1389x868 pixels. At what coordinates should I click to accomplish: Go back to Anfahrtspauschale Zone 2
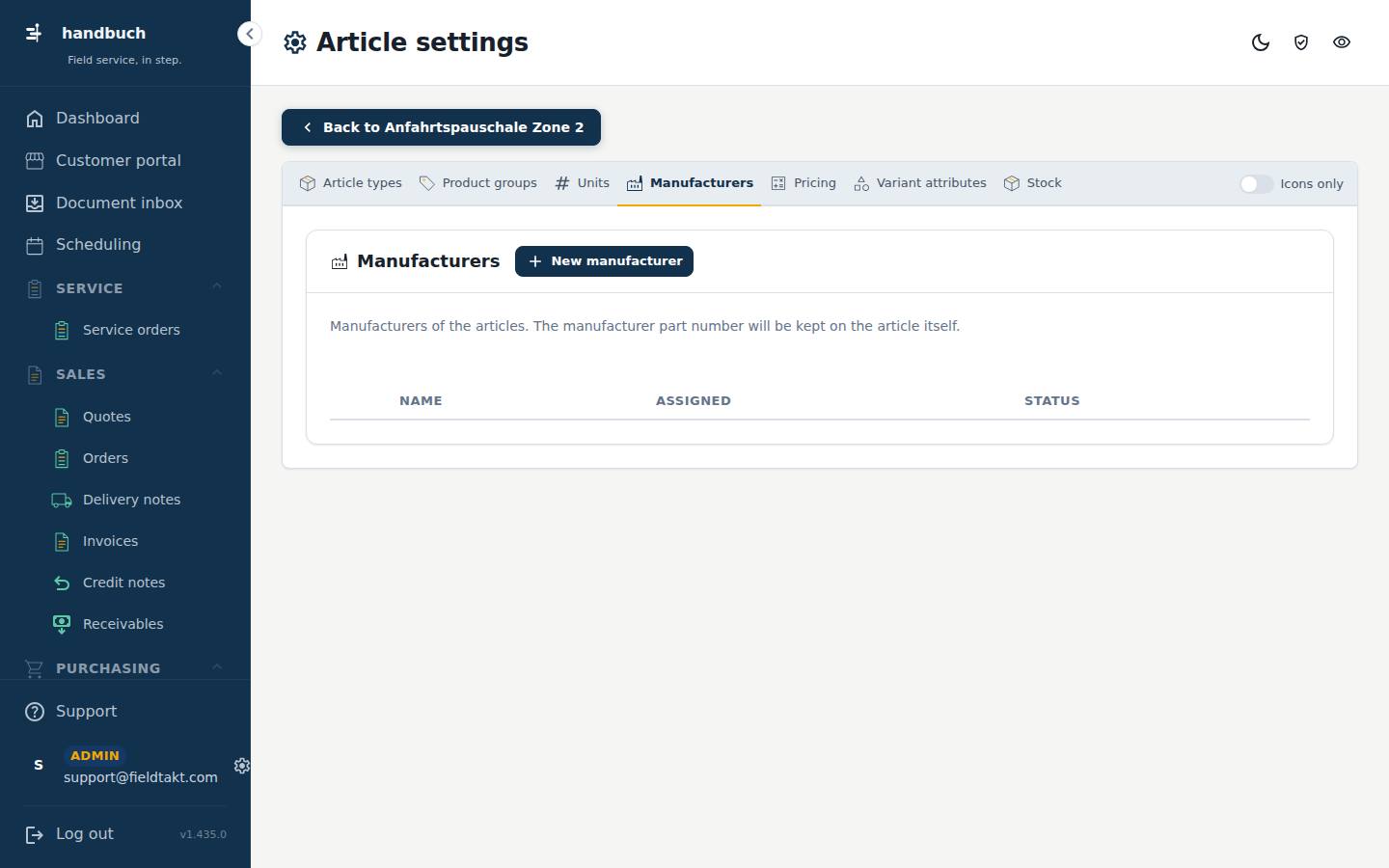point(441,127)
